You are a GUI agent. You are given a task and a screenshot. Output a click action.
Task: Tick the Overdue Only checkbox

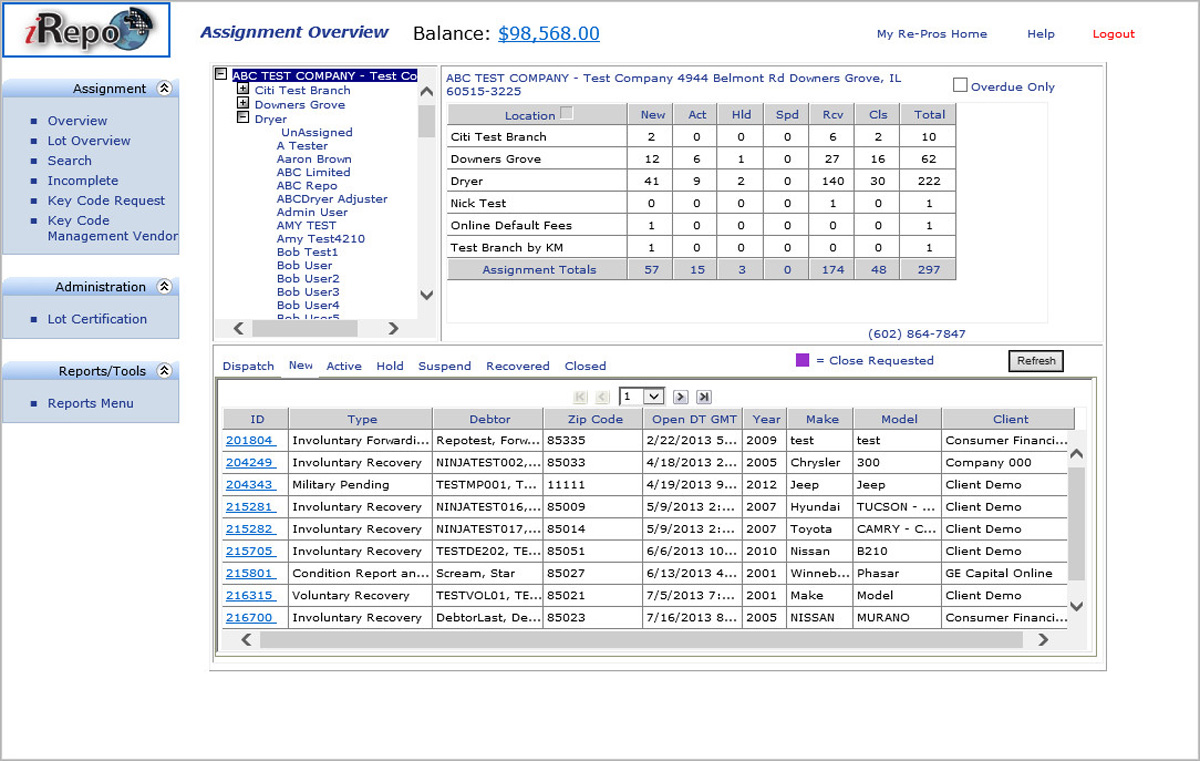click(960, 86)
